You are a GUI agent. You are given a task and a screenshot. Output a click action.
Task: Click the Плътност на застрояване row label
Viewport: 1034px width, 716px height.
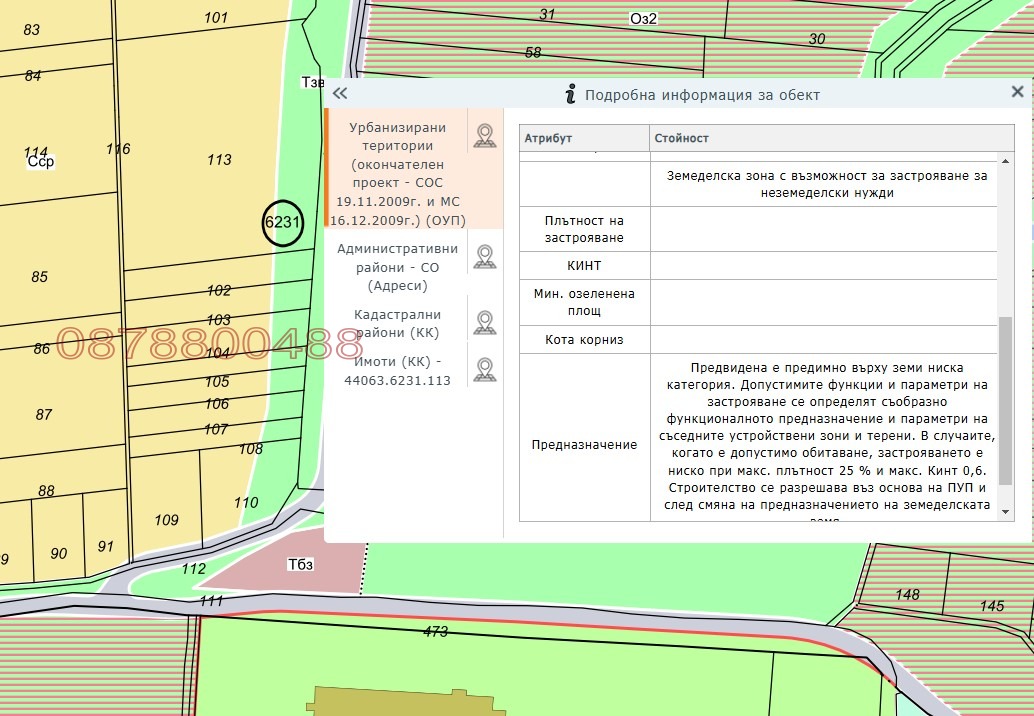pos(584,229)
